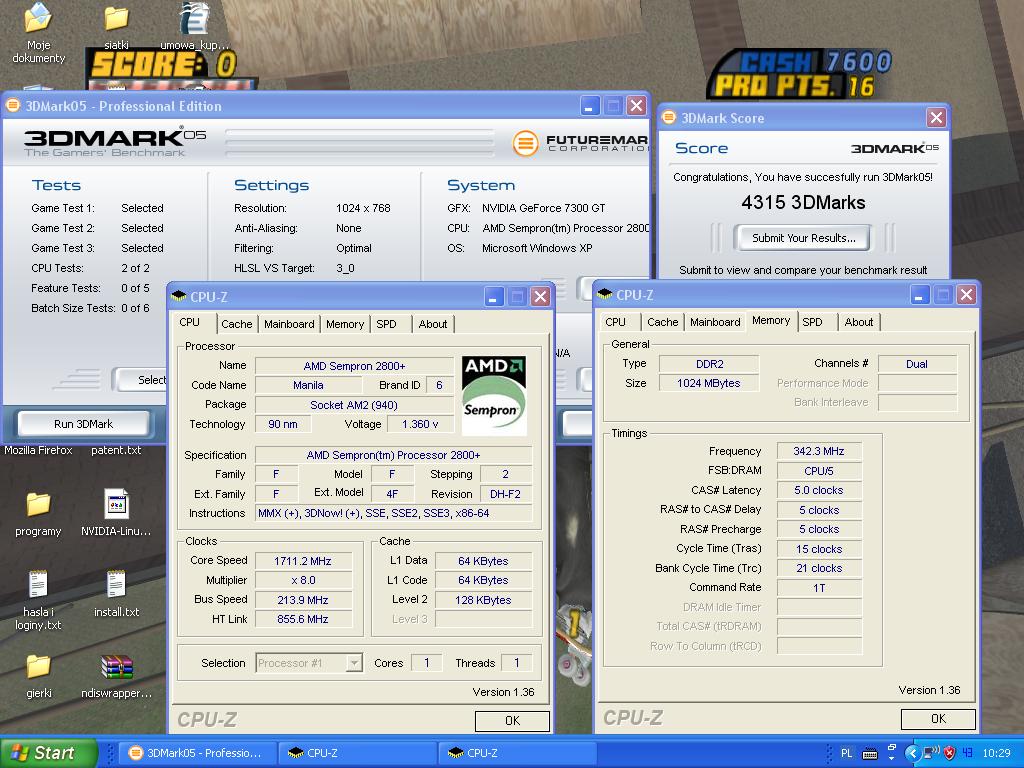Click OK in the right CPU-Z window
The height and width of the screenshot is (768, 1024).
[x=938, y=718]
